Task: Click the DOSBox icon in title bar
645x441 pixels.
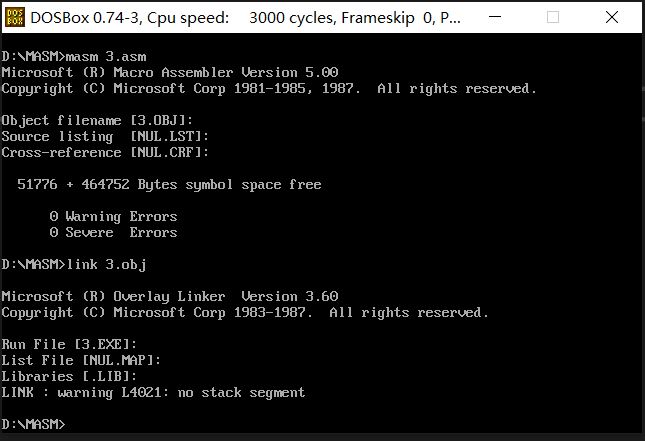Action: (15, 17)
